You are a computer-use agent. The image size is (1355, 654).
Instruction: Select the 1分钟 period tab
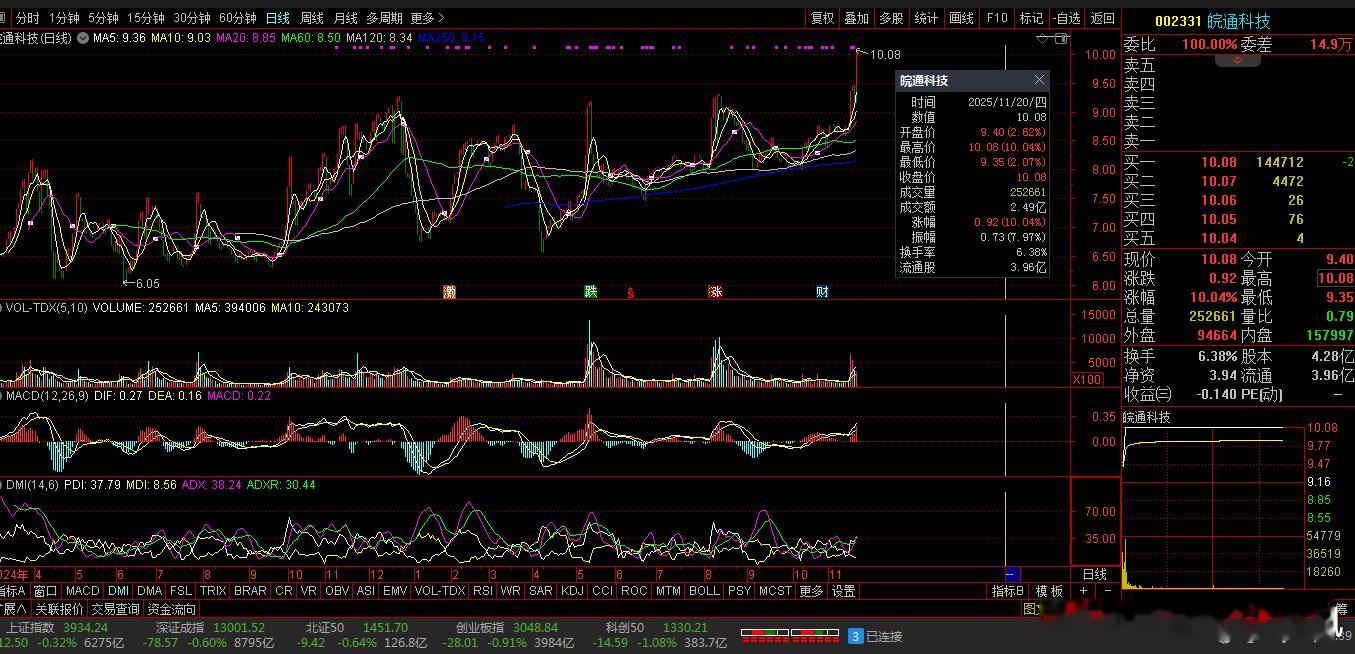click(64, 18)
